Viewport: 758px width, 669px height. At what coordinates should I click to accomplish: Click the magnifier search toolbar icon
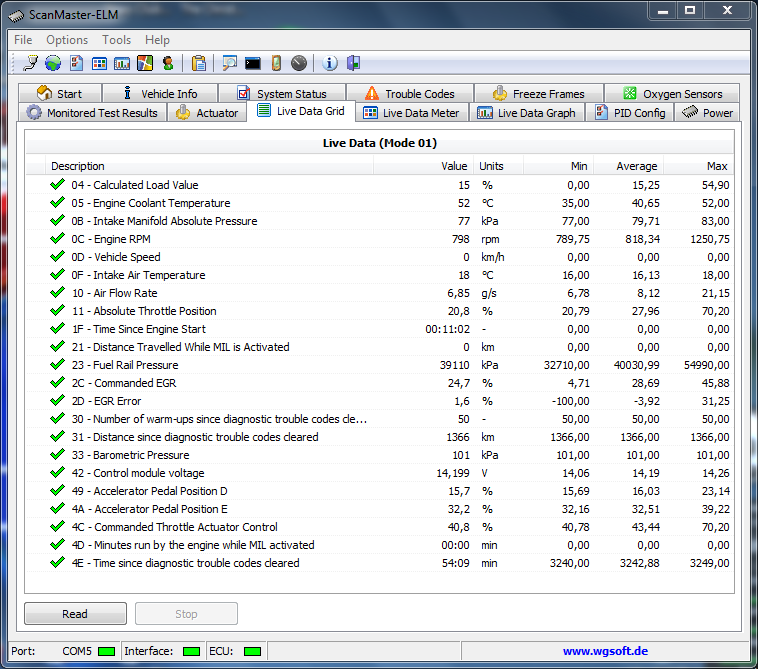230,63
